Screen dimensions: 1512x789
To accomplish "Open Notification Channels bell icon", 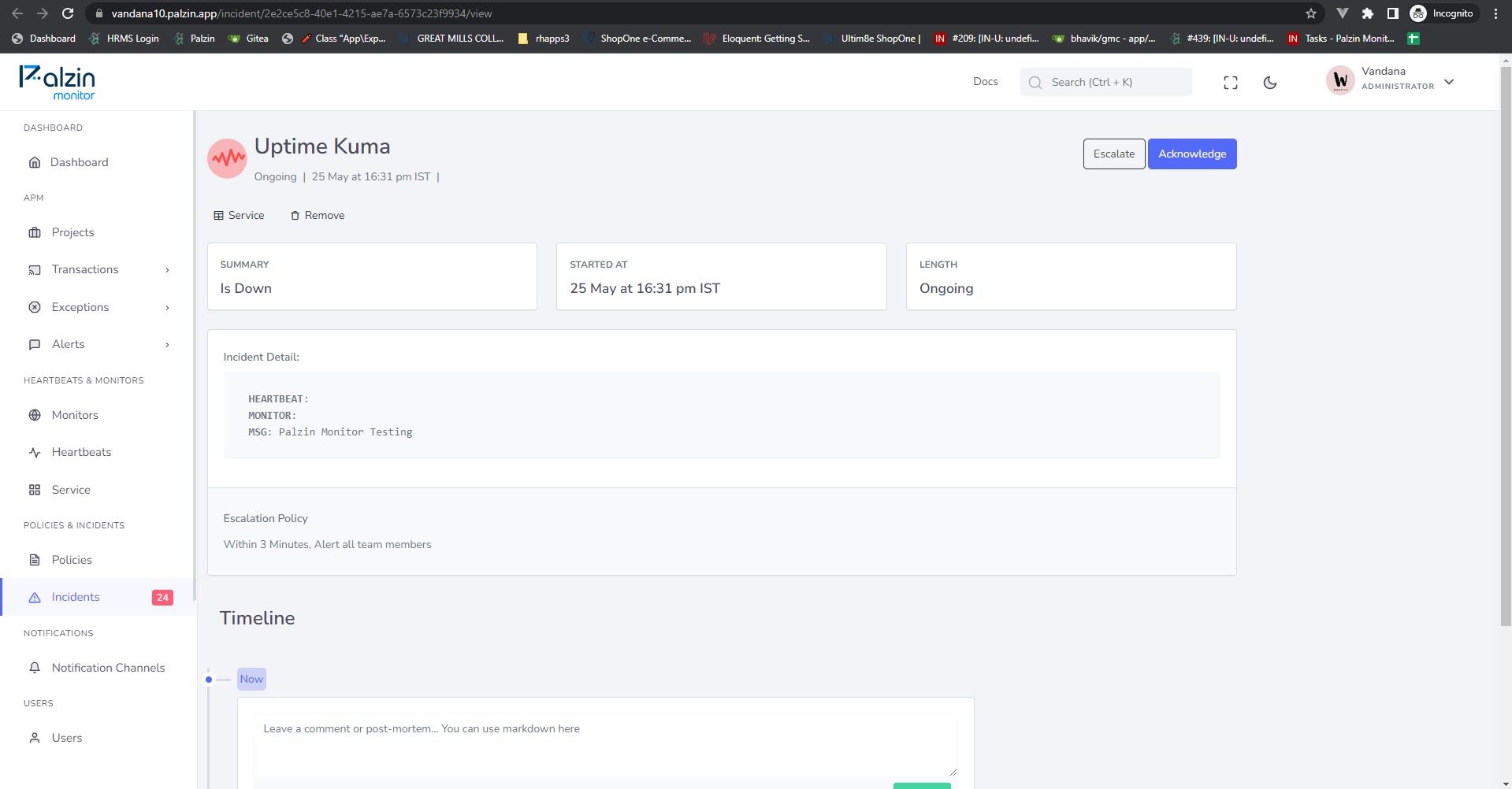I will click(35, 668).
